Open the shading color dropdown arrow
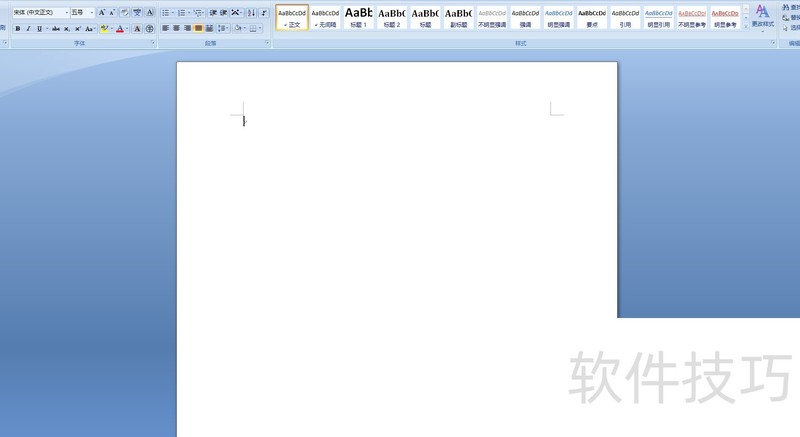 pyautogui.click(x=245, y=29)
